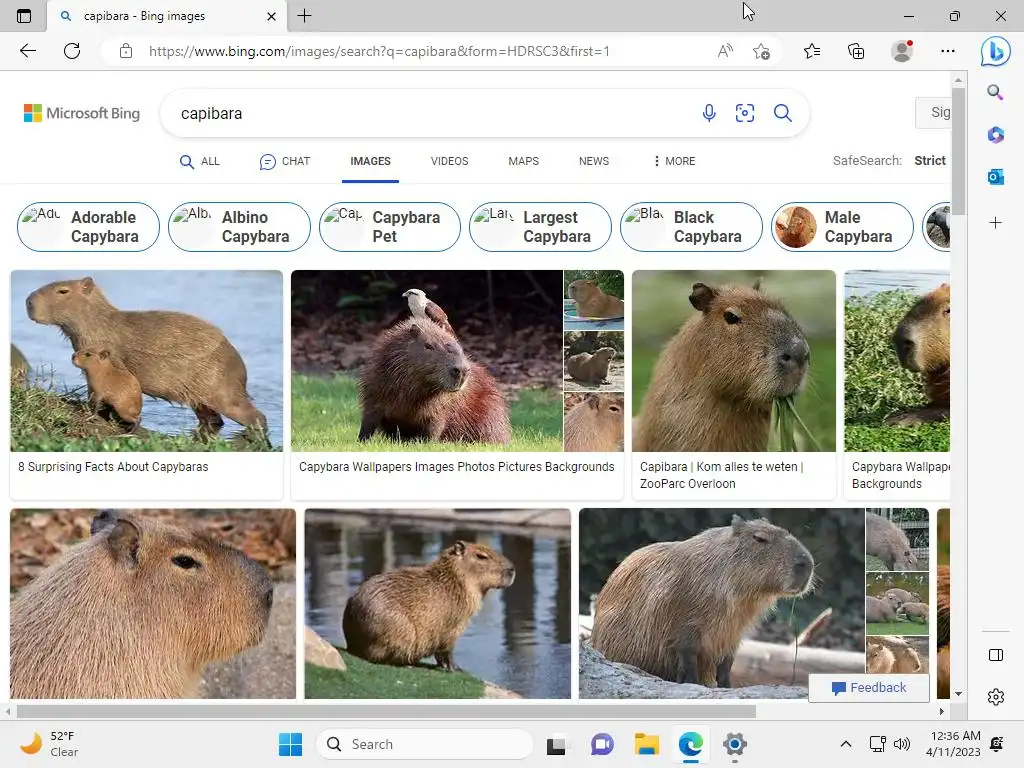Switch to MAPS tab
The image size is (1024, 768).
(524, 161)
